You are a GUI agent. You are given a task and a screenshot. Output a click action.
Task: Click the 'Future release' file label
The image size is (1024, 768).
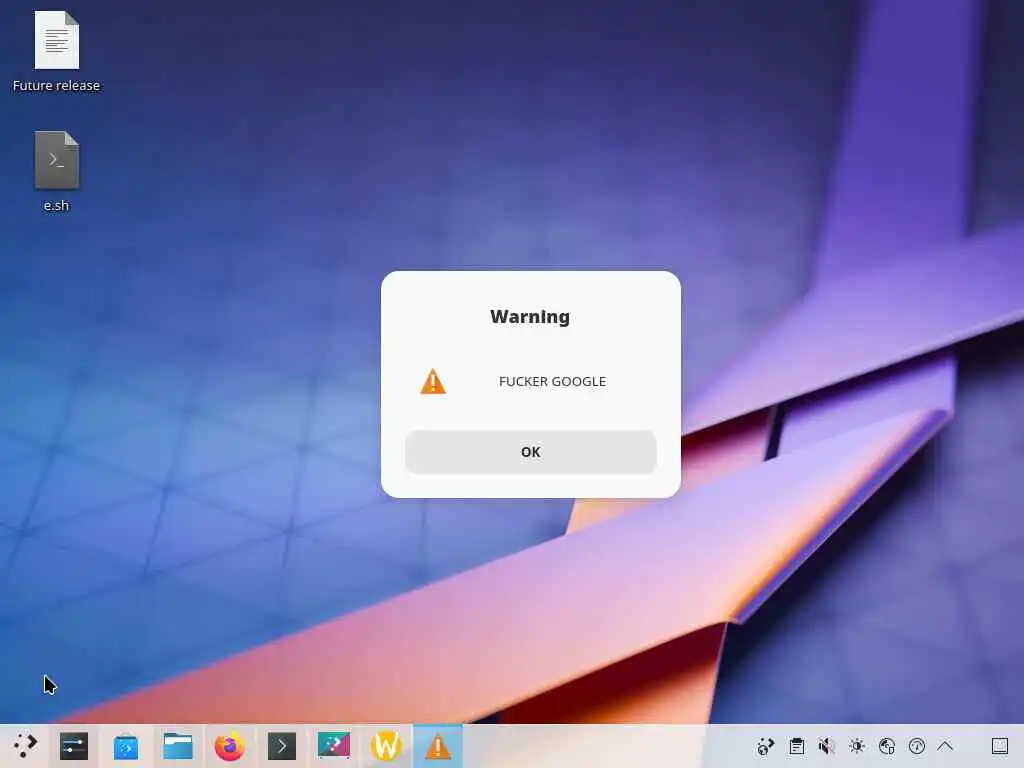56,86
